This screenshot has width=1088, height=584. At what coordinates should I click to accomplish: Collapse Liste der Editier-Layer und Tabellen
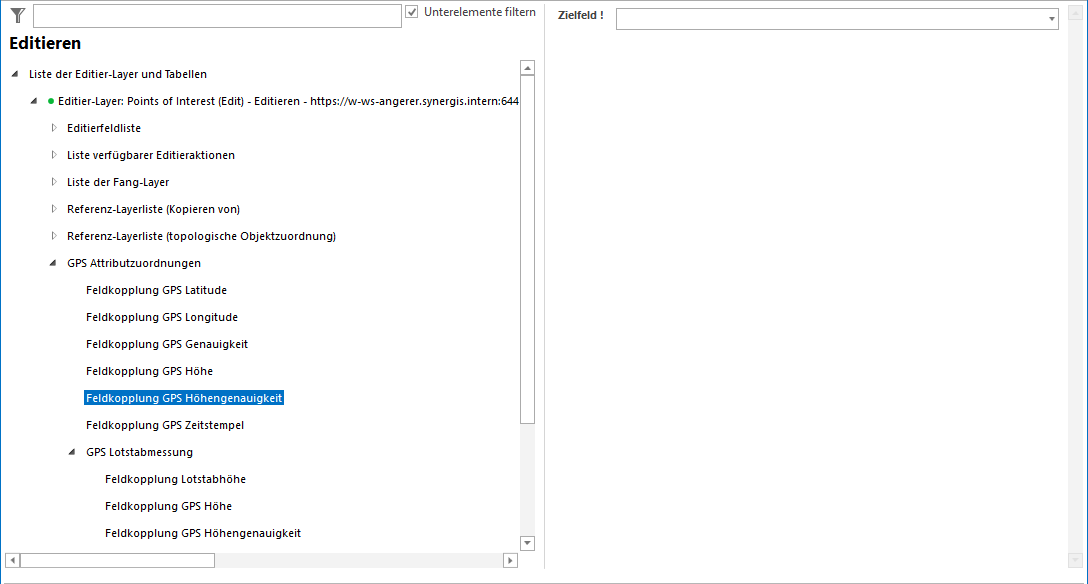point(15,74)
